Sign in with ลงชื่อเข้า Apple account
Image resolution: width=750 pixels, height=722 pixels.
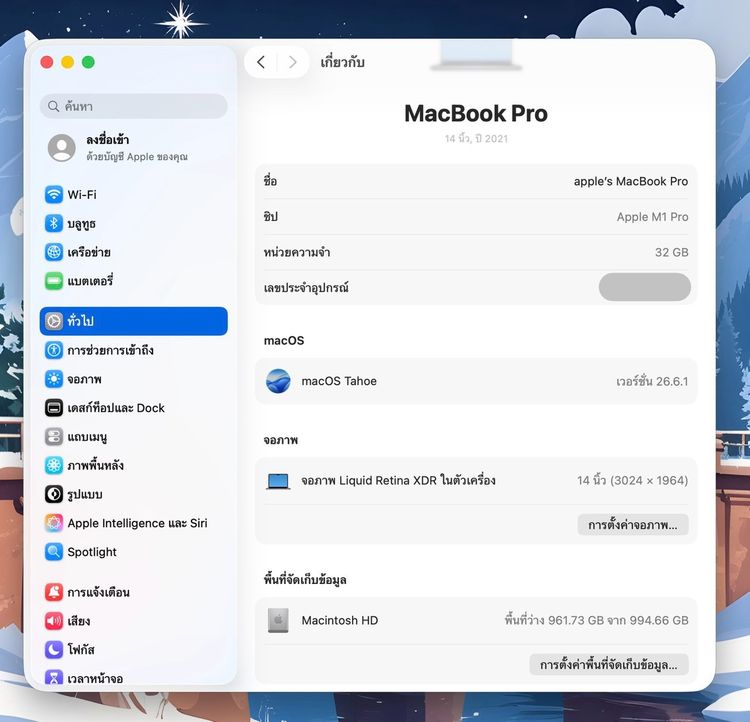(x=119, y=147)
